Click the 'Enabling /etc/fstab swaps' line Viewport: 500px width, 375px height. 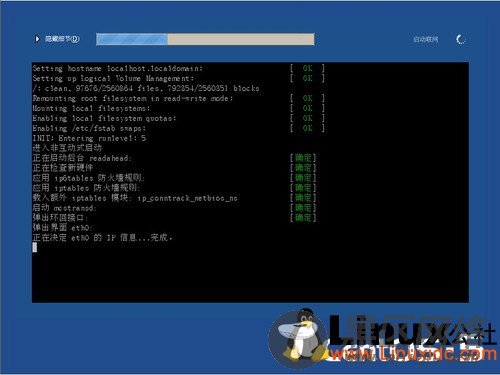89,129
